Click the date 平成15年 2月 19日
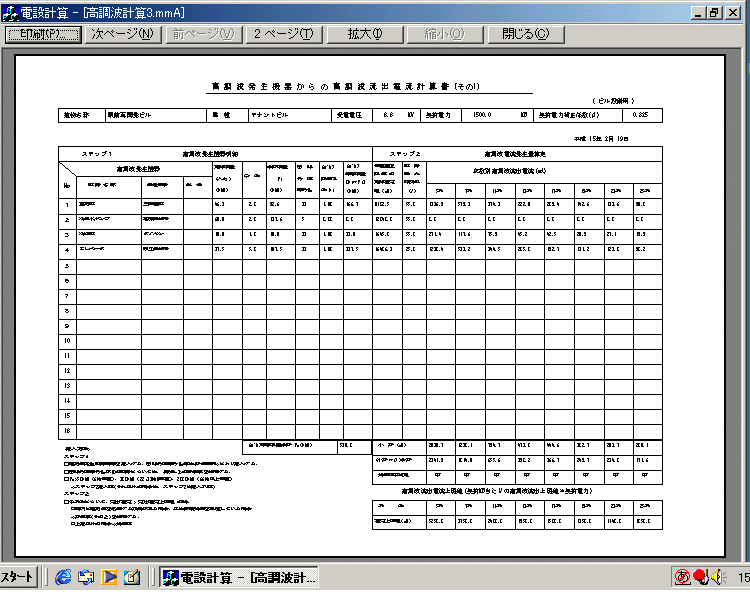750x600 pixels. [x=601, y=139]
